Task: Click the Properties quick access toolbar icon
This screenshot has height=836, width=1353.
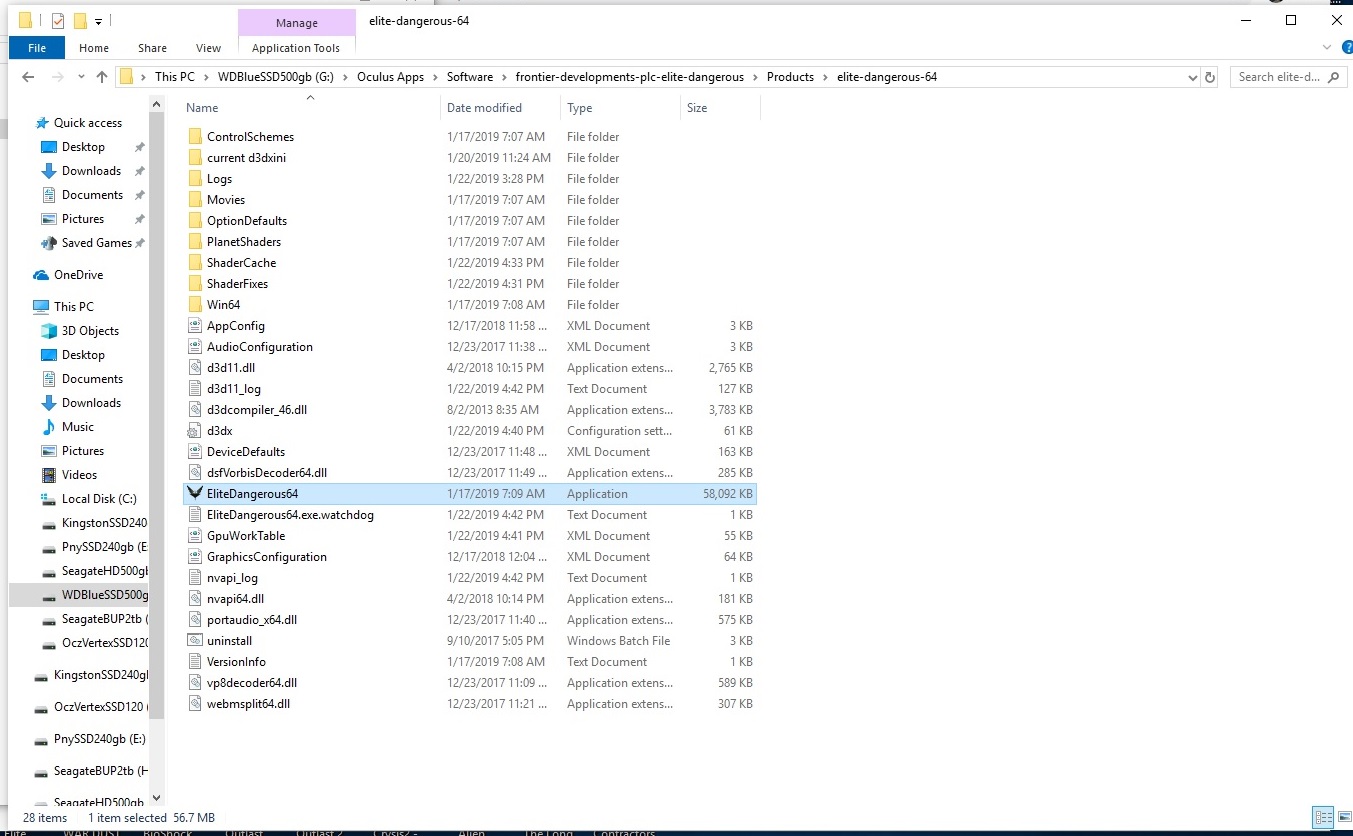Action: click(57, 20)
